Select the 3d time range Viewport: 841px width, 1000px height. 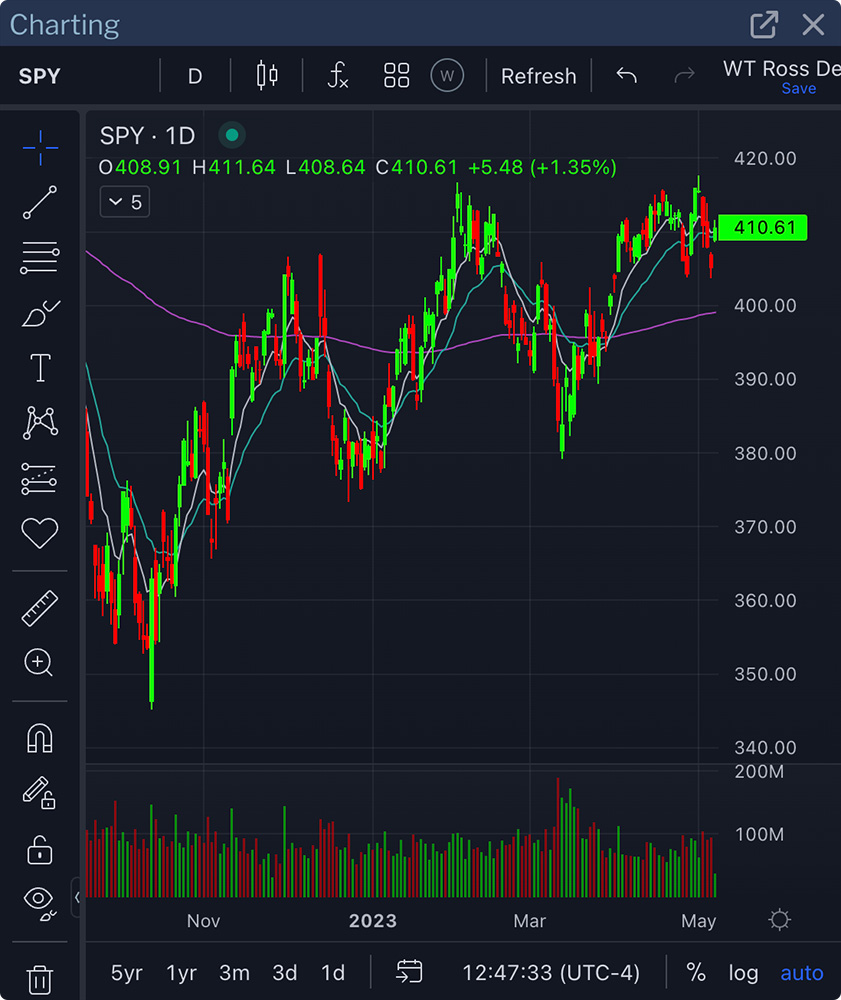[284, 973]
